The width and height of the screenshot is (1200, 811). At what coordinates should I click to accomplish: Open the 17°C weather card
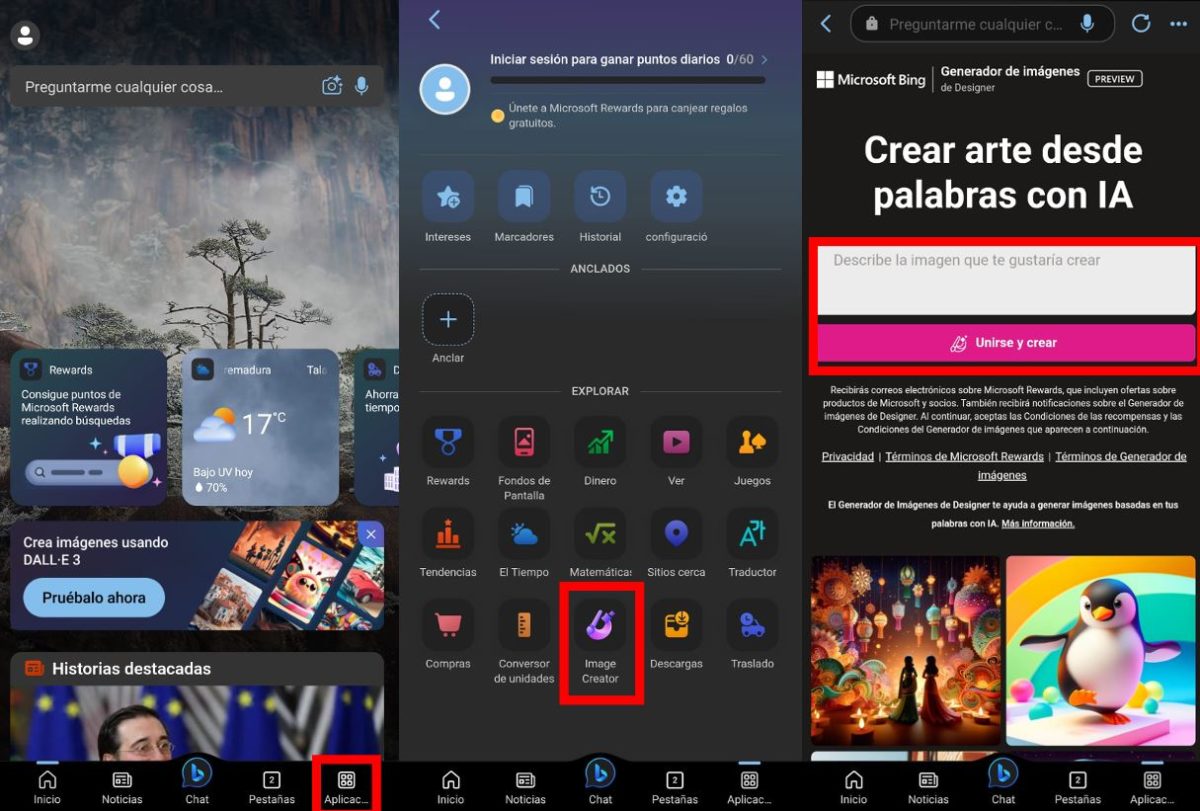pos(261,427)
